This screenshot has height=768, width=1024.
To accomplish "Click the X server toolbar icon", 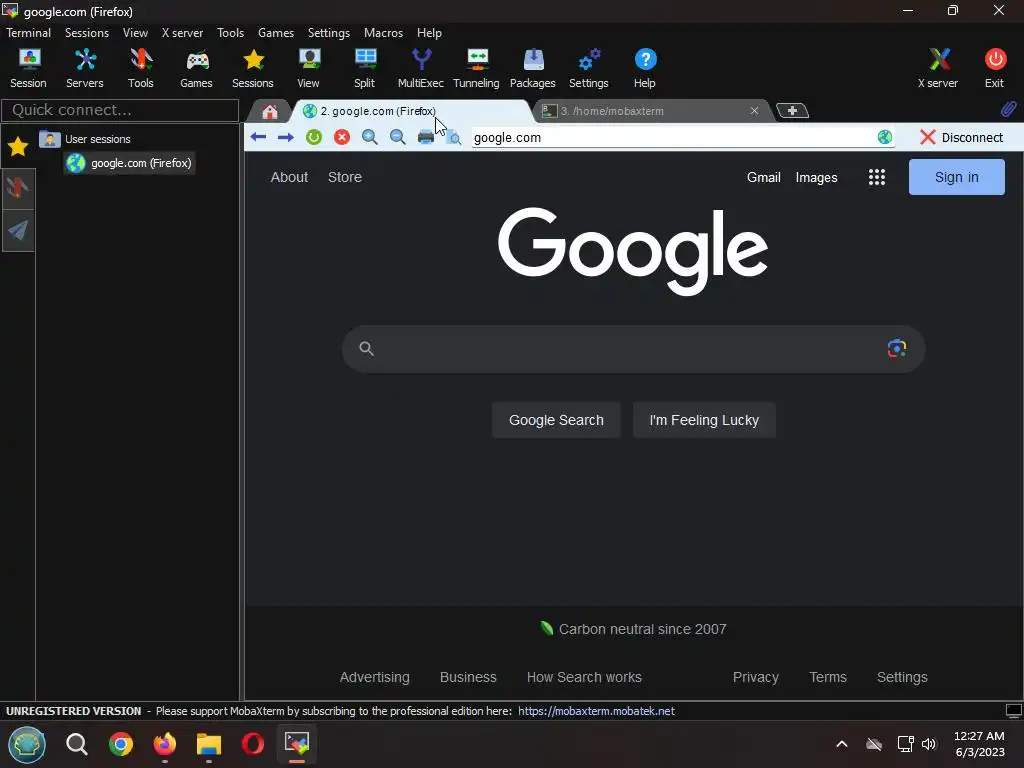I will [x=938, y=68].
